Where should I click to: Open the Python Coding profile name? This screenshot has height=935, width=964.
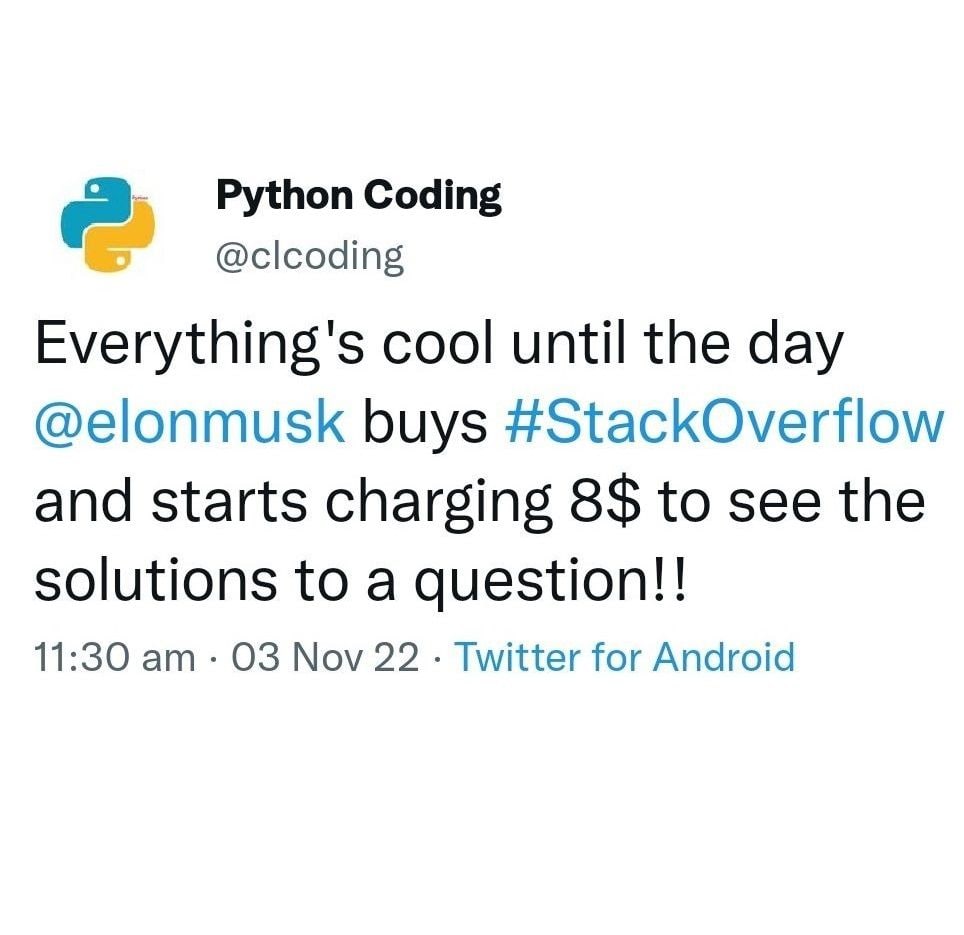tap(359, 196)
